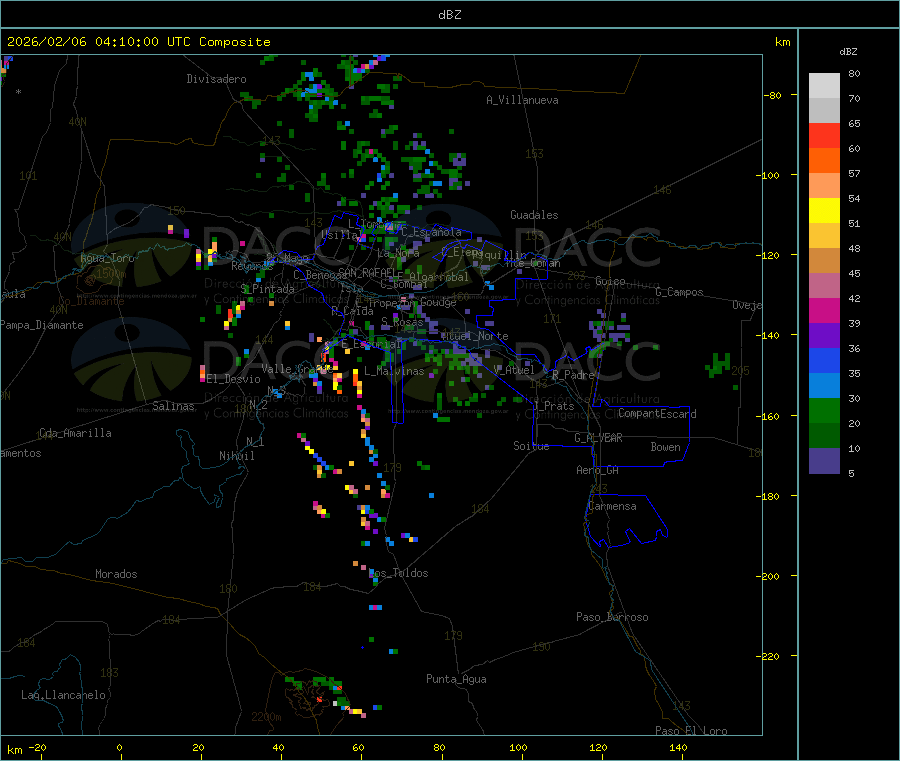Screen dimensions: 900x761
Task: Click the '100' km x-axis tick label
Action: click(518, 747)
